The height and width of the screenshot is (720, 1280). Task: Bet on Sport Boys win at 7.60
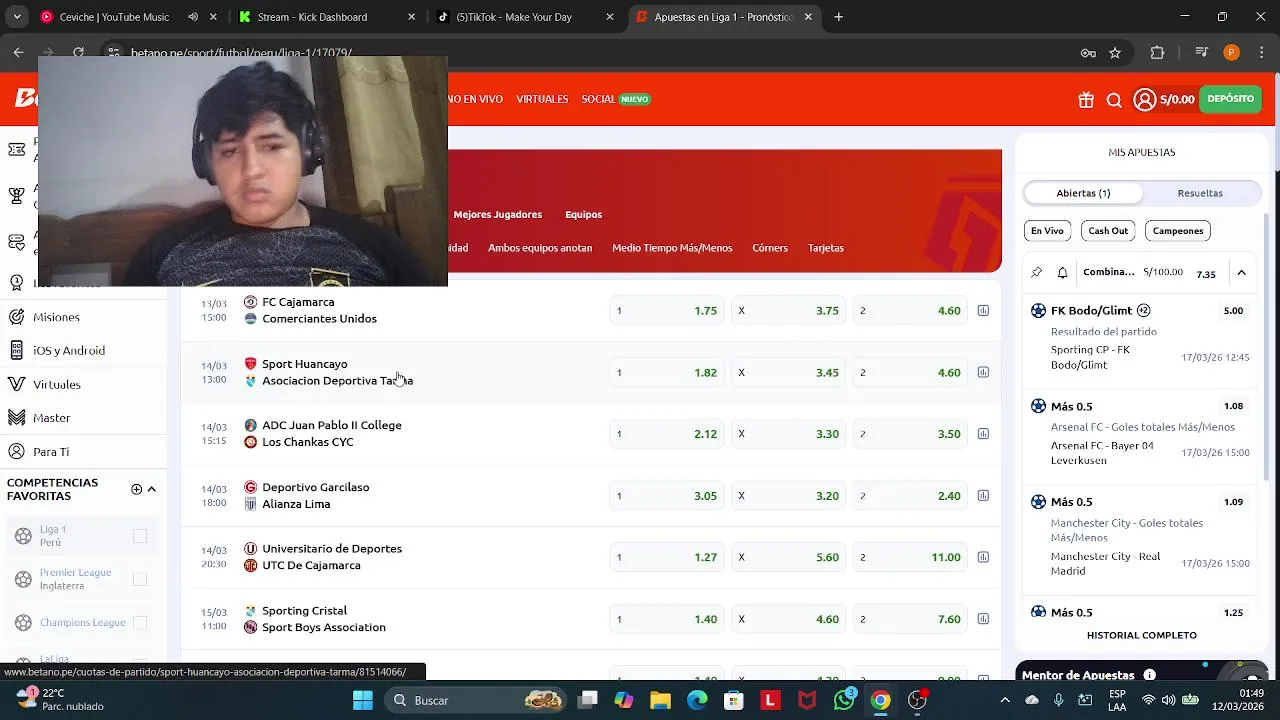click(x=910, y=619)
